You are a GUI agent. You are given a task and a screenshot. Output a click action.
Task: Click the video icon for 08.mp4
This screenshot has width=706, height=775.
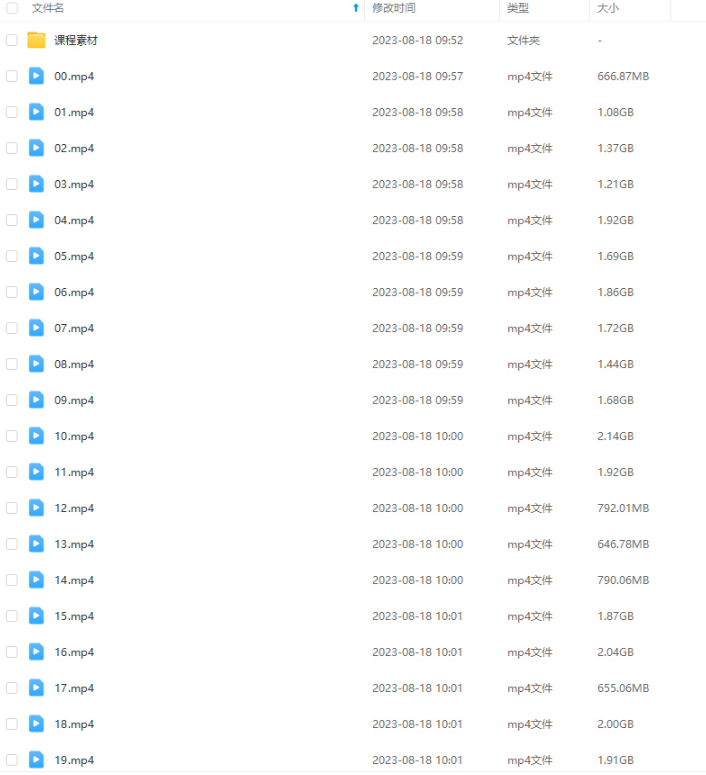click(x=36, y=364)
